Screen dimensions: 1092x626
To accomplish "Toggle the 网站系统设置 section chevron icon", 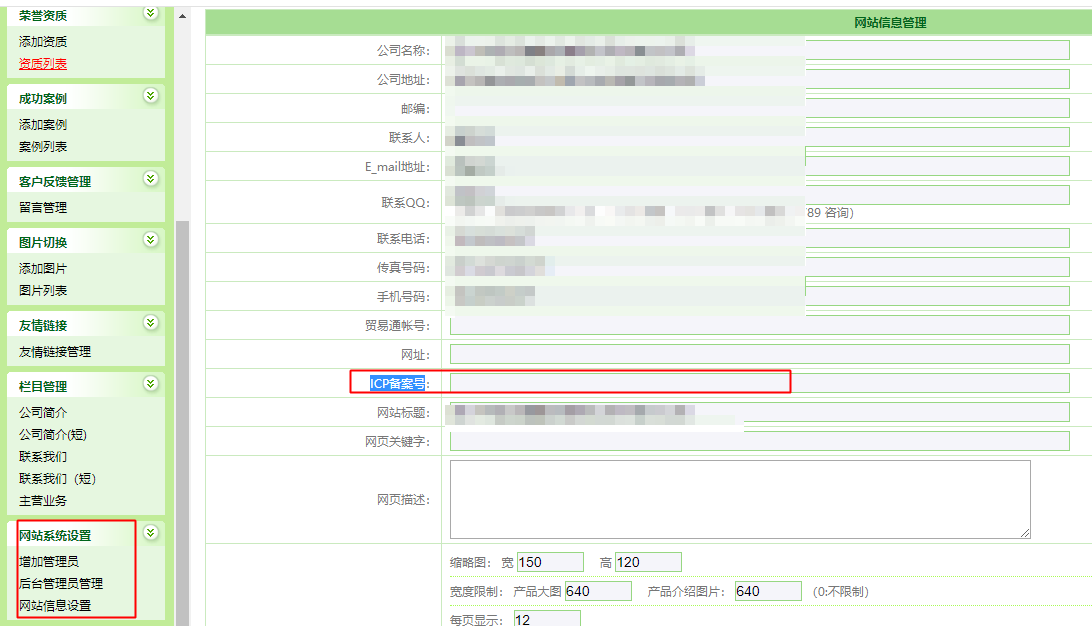I will tap(151, 533).
